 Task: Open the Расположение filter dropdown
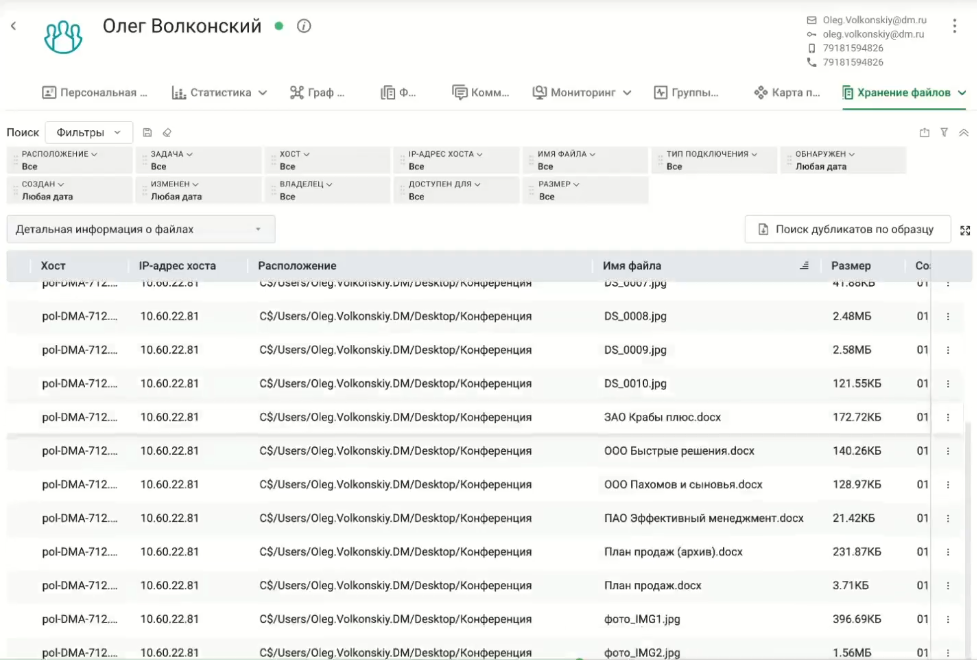pos(70,160)
